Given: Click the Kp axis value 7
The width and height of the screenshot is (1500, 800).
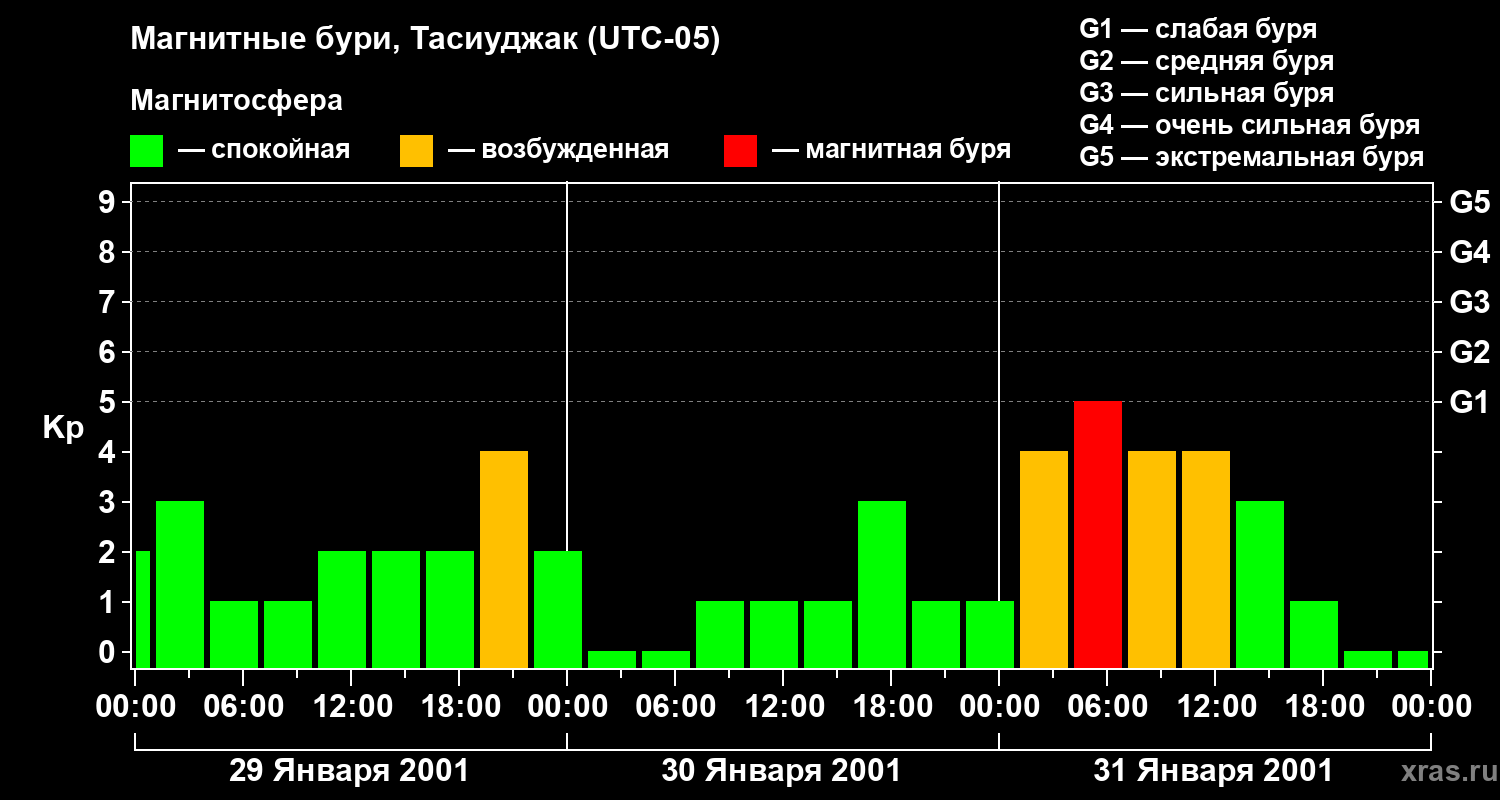Looking at the screenshot, I should coord(108,302).
